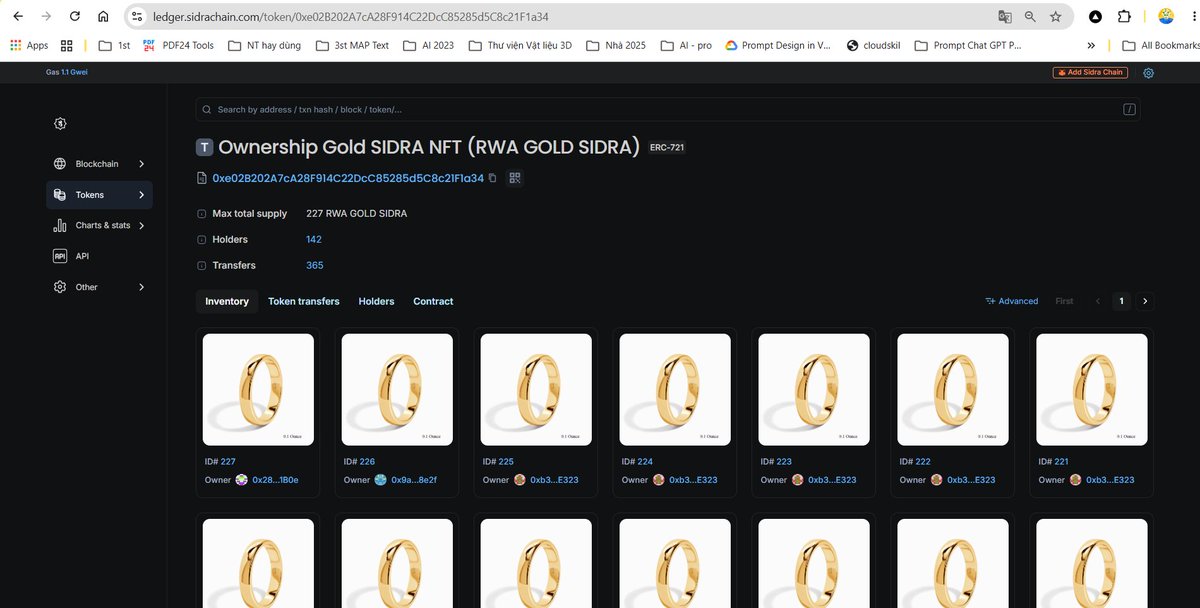1200x608 pixels.
Task: Switch to the Inventory tab
Action: click(227, 301)
